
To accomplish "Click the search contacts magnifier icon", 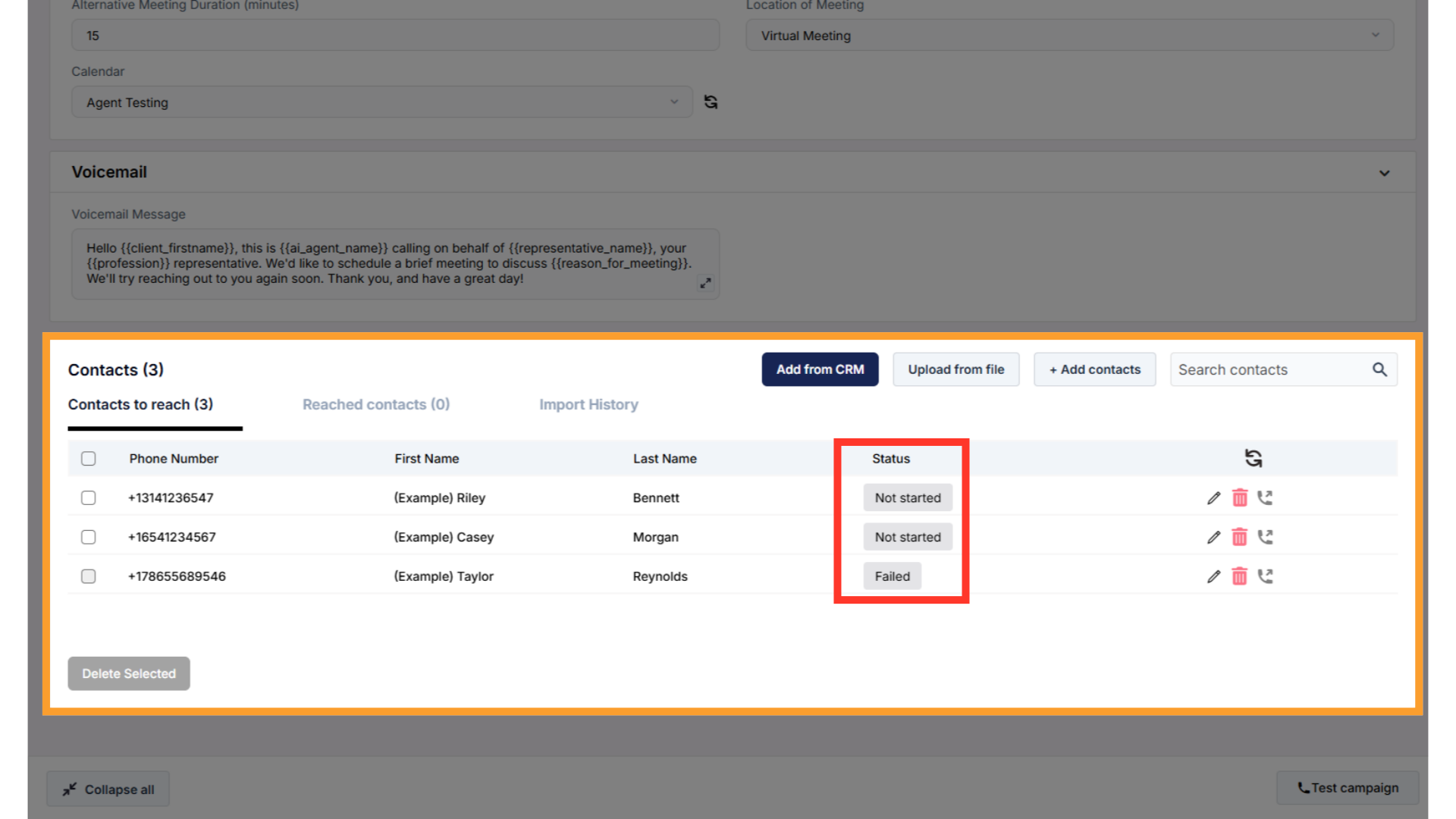I will pyautogui.click(x=1379, y=369).
